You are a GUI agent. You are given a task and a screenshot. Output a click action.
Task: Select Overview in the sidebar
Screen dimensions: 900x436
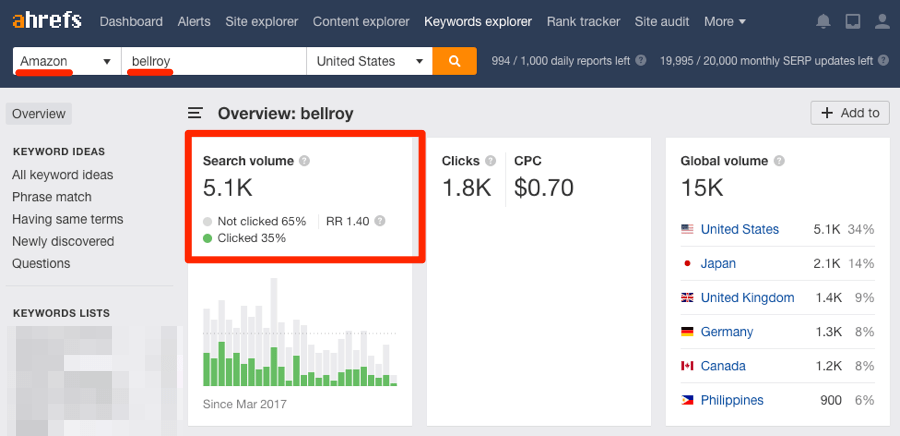pyautogui.click(x=39, y=114)
